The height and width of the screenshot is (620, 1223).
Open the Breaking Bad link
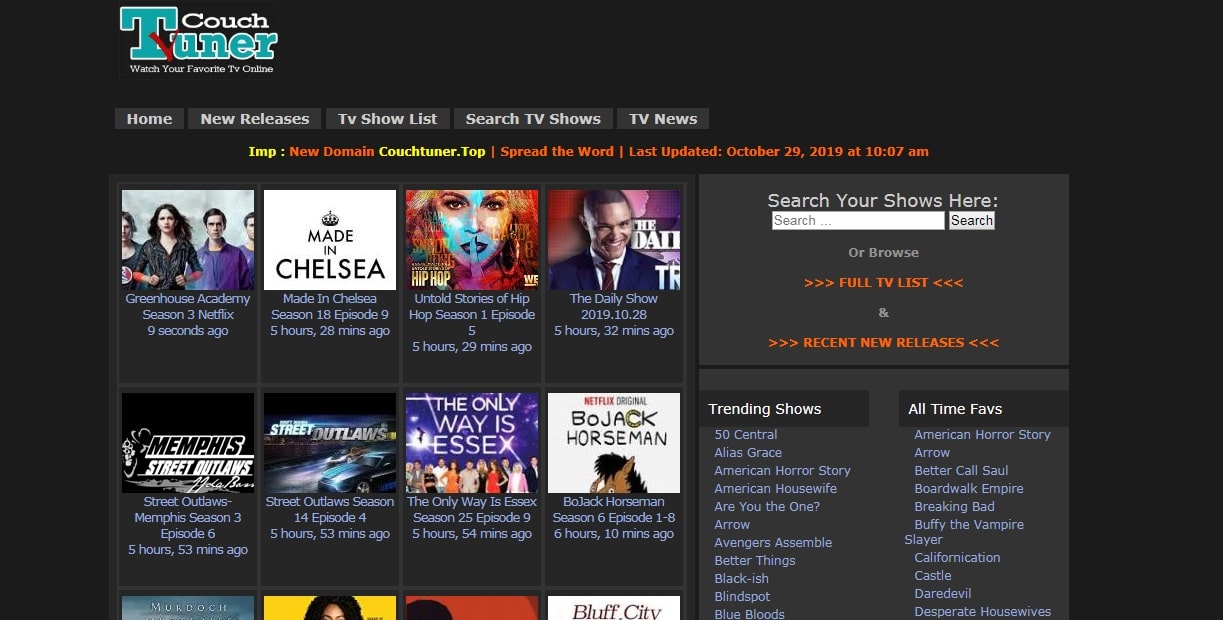[x=954, y=507]
